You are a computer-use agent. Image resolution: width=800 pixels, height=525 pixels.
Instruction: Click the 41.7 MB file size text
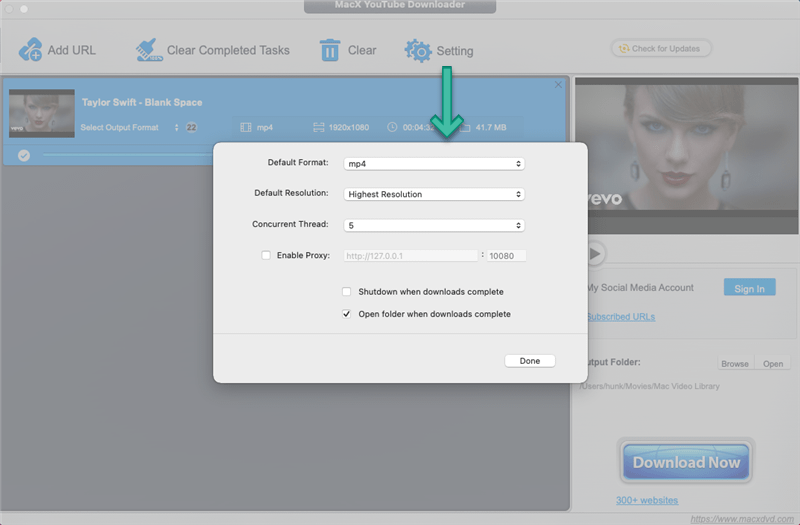(x=491, y=127)
